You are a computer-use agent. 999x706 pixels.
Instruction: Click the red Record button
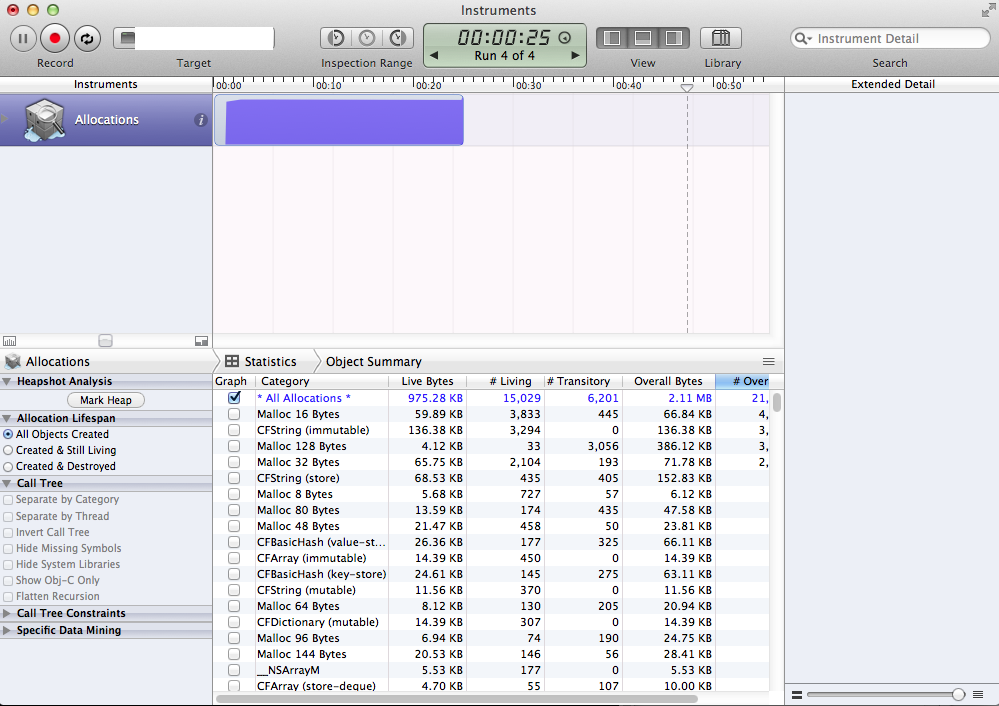(55, 38)
